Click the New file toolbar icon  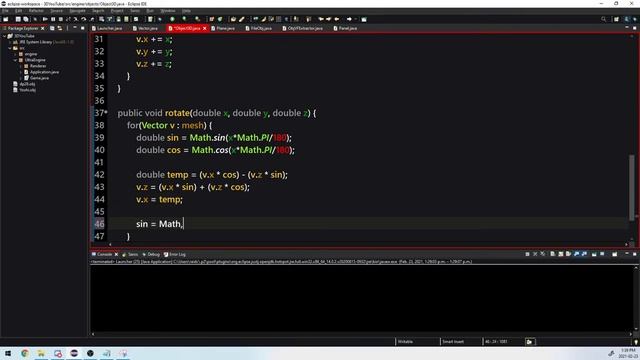coord(6,19)
